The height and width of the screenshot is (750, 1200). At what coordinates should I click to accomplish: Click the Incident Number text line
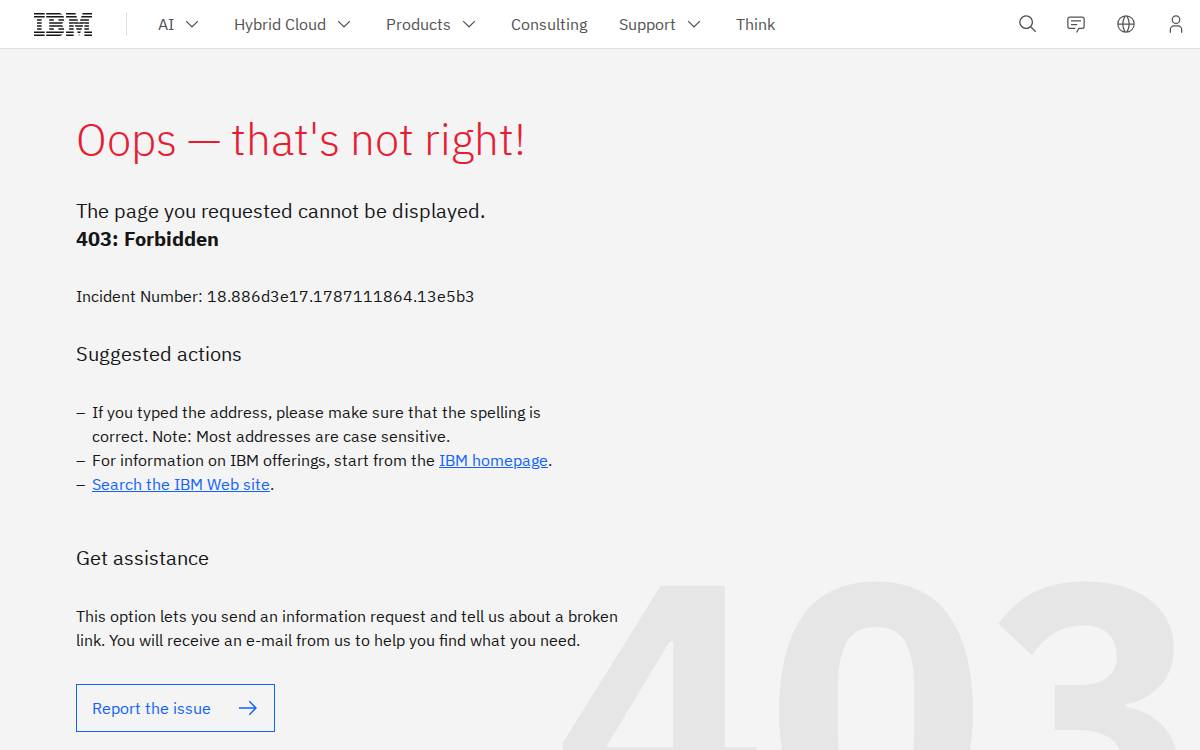(x=275, y=296)
